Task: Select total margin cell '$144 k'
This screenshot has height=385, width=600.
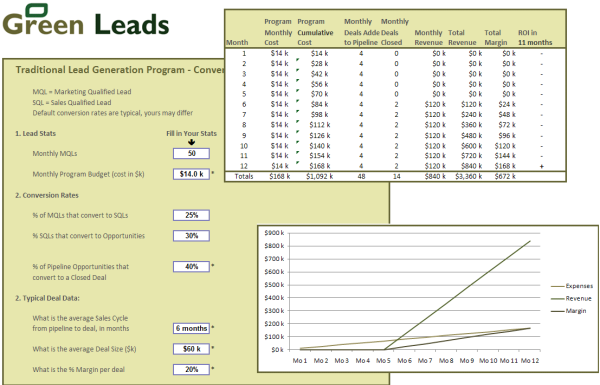Action: click(x=505, y=156)
